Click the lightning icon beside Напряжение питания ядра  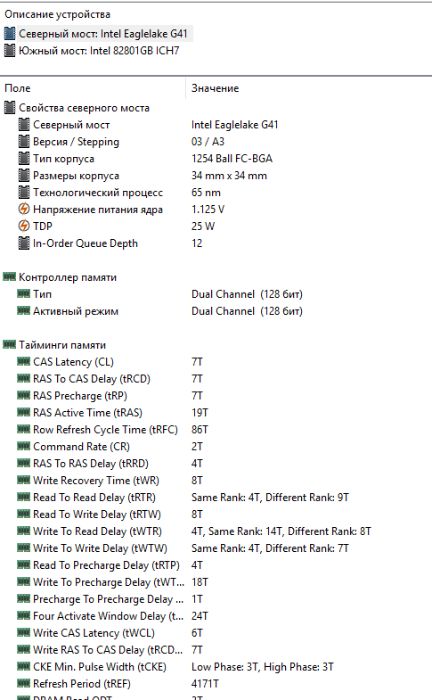(24, 209)
